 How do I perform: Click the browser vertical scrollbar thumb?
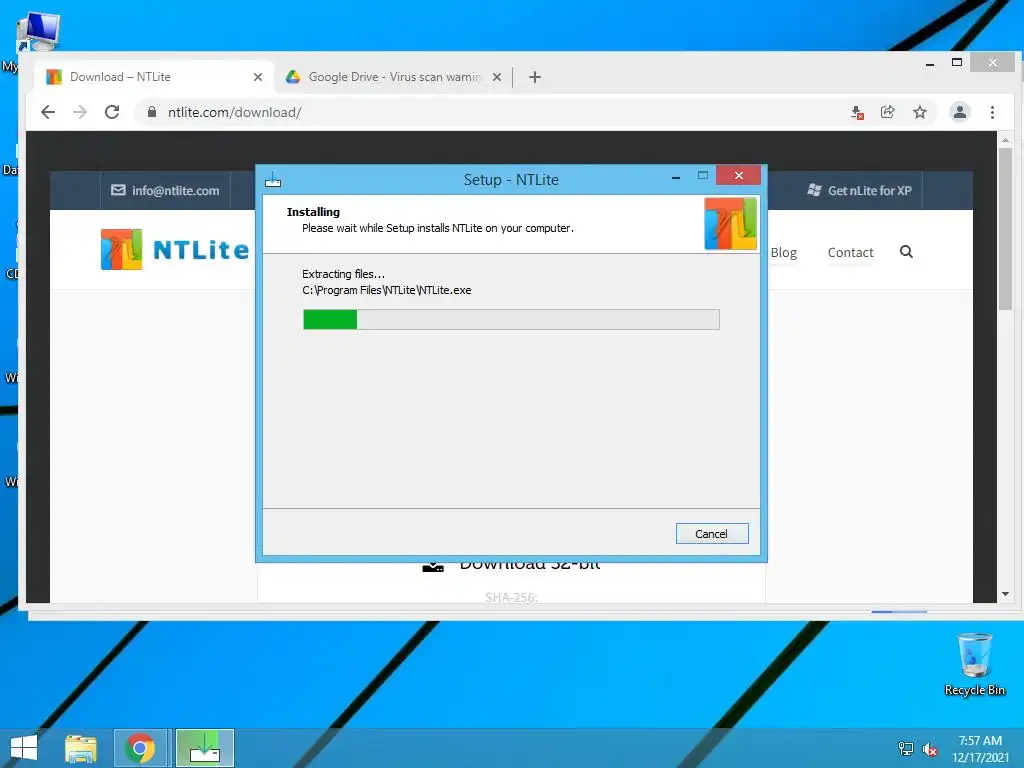[x=1005, y=229]
